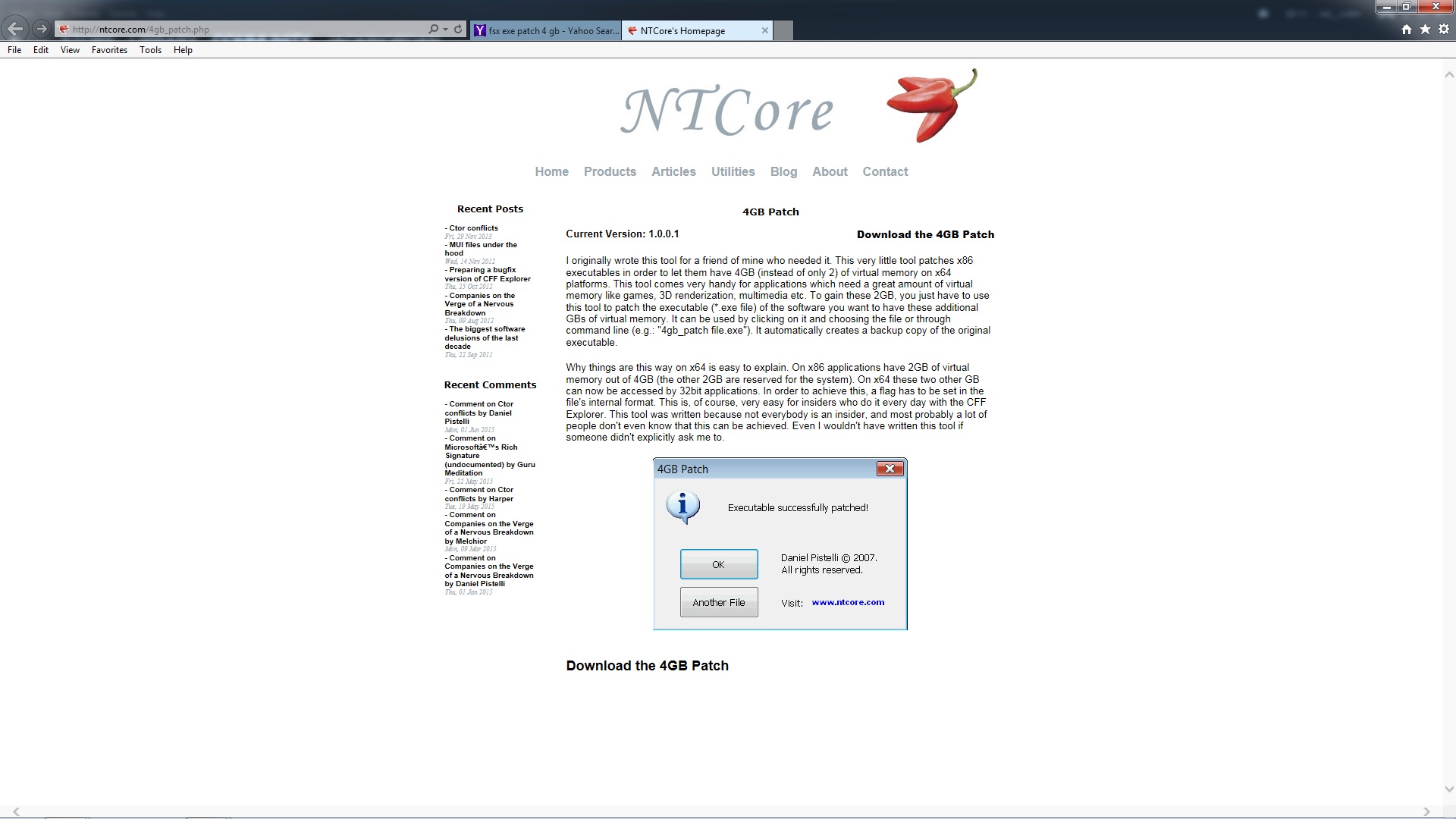Refresh the page with the reload icon
Image resolution: width=1456 pixels, height=819 pixels.
coord(458,30)
